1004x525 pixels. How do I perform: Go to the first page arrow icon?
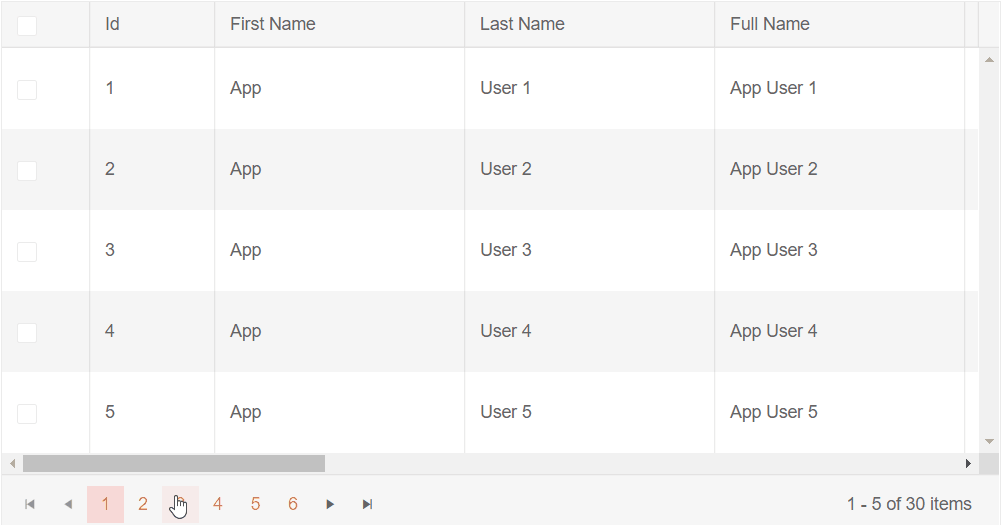(x=30, y=505)
